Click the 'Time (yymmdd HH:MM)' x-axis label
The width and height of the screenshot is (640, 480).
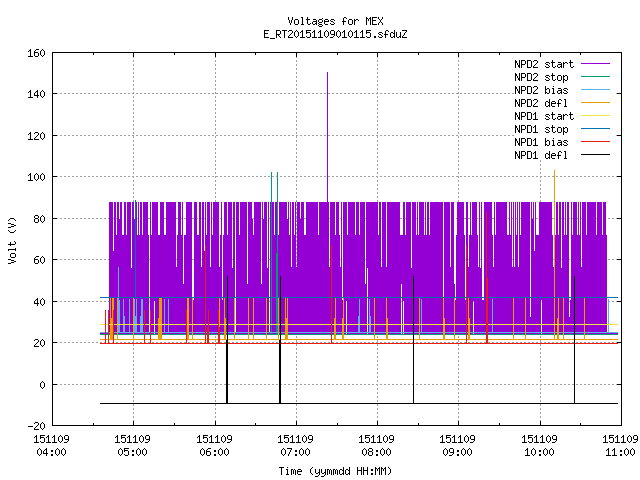(x=335, y=471)
